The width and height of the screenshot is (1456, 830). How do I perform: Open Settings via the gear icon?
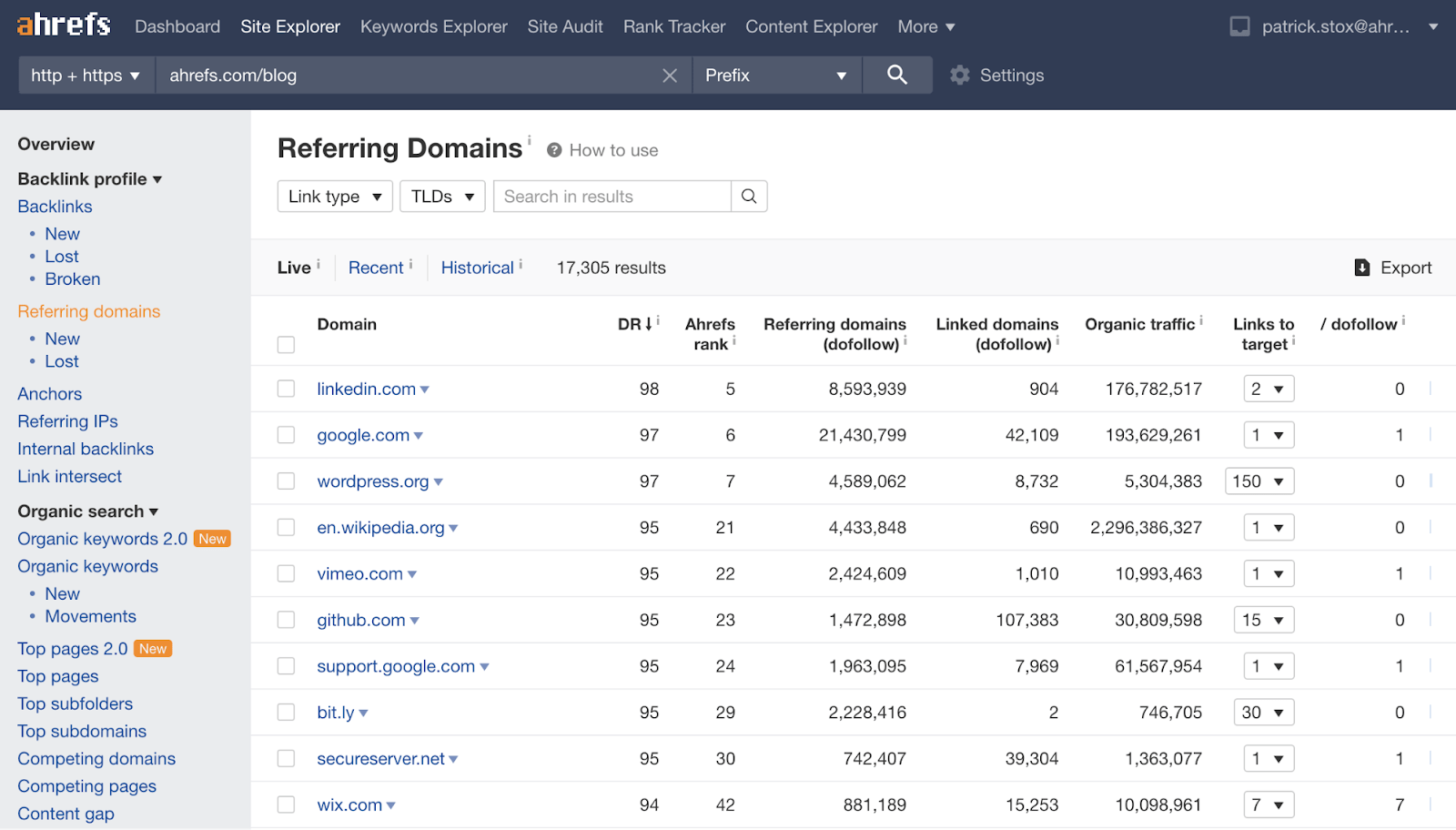pyautogui.click(x=959, y=75)
